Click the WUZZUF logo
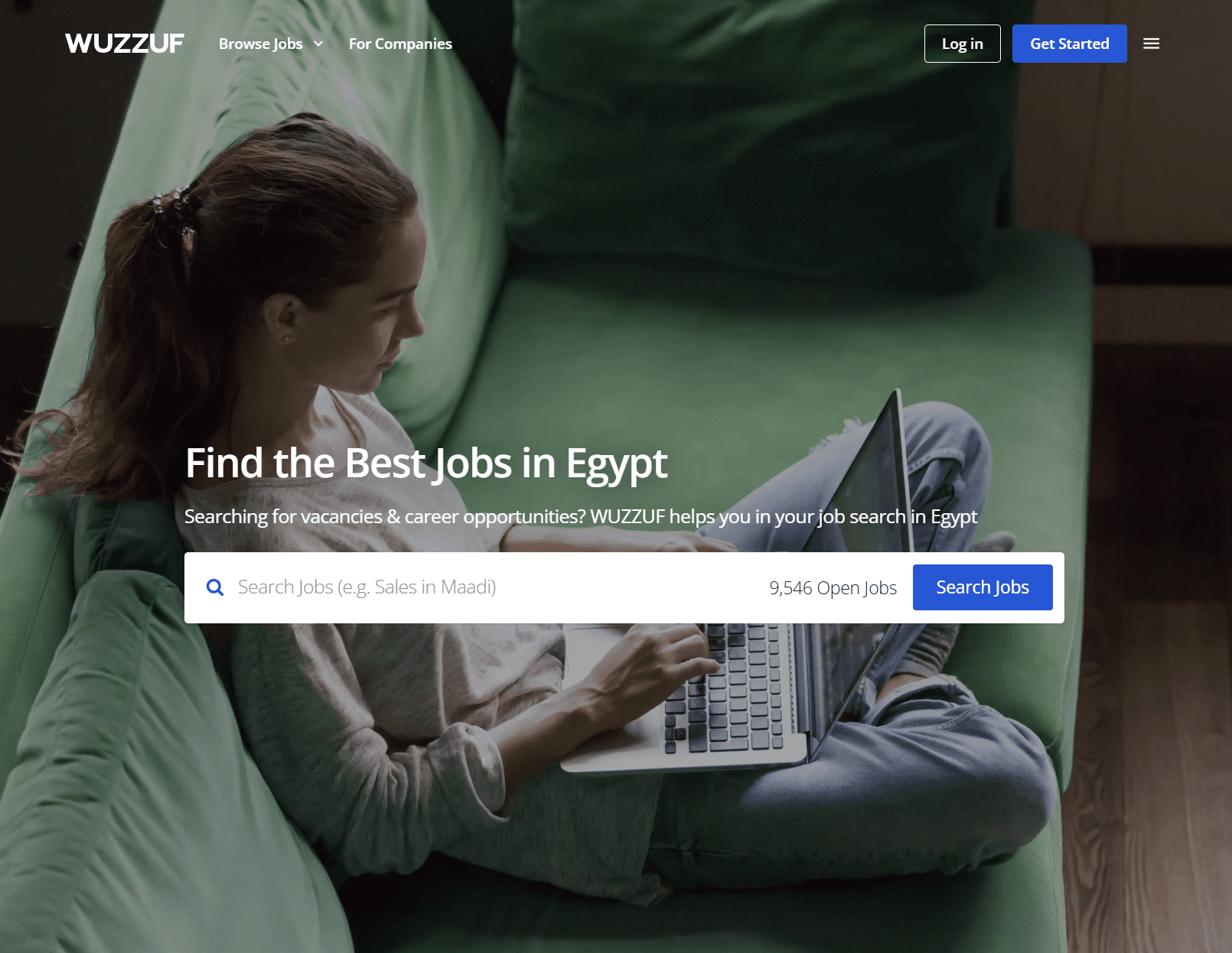Viewport: 1232px width, 953px height. point(125,44)
